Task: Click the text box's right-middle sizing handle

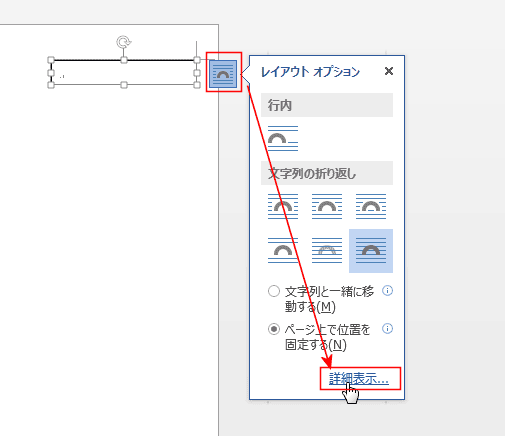Action: click(197, 73)
